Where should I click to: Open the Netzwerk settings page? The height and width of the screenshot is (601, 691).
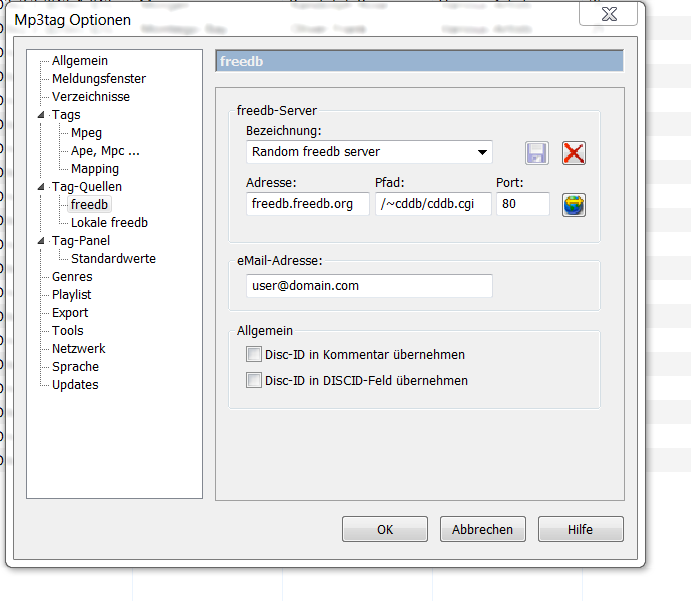(78, 349)
